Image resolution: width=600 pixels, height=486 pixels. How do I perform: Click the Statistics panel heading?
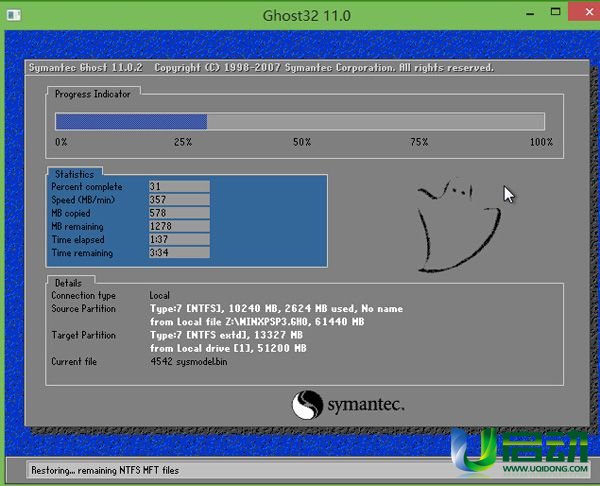pyautogui.click(x=74, y=174)
